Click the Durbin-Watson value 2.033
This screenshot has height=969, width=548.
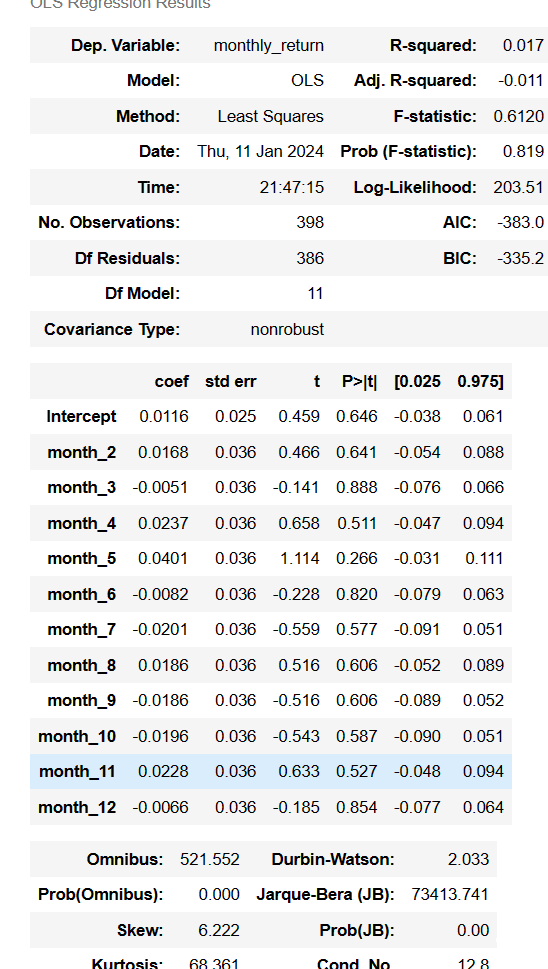pyautogui.click(x=468, y=859)
